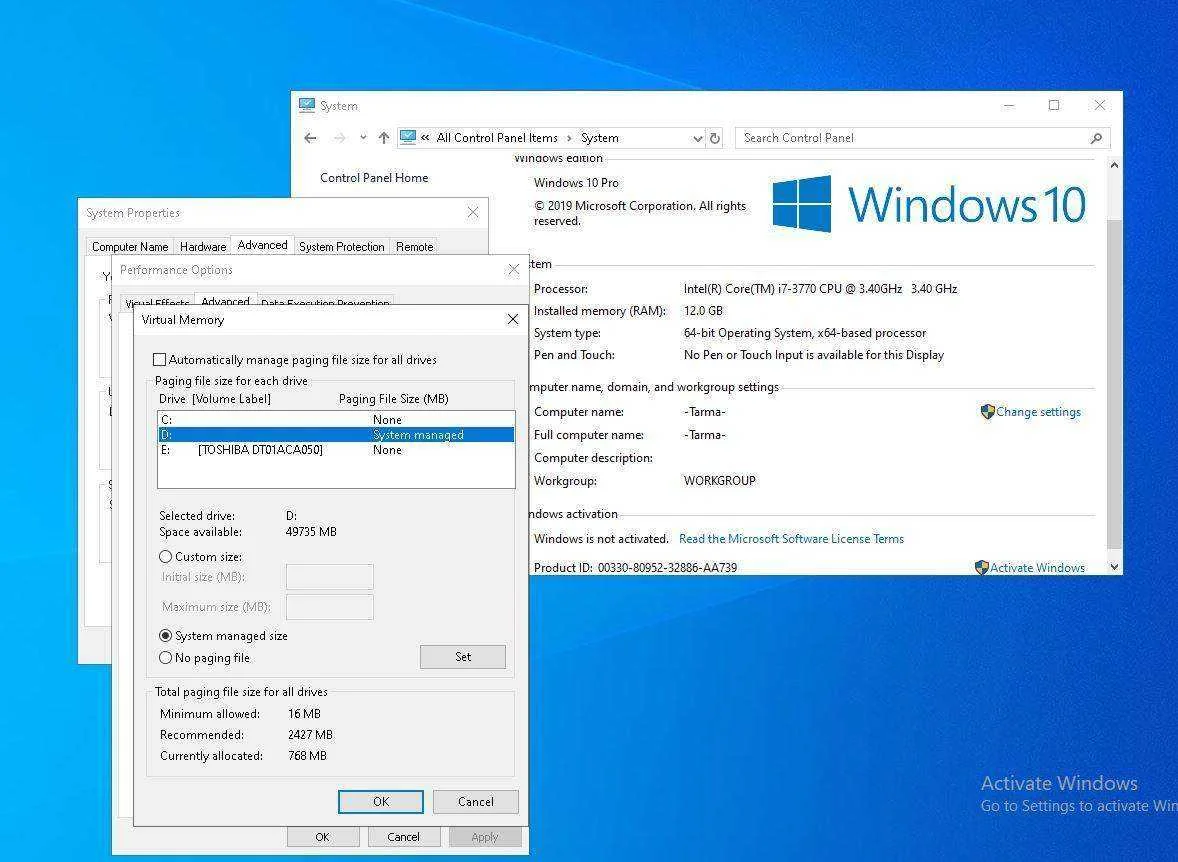Click the search magnifier icon in Control Panel

coord(1096,138)
